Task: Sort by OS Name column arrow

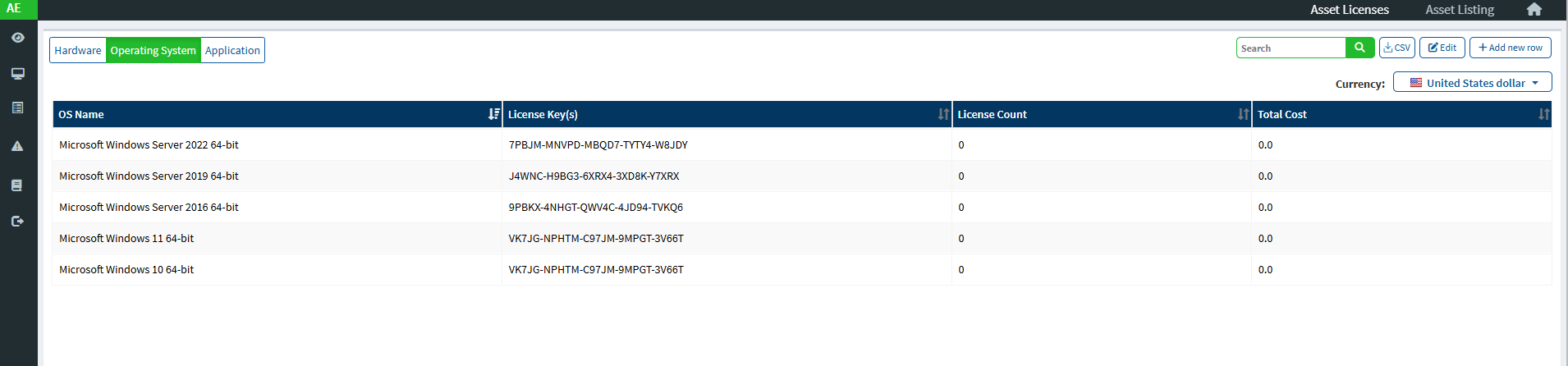Action: click(x=493, y=114)
